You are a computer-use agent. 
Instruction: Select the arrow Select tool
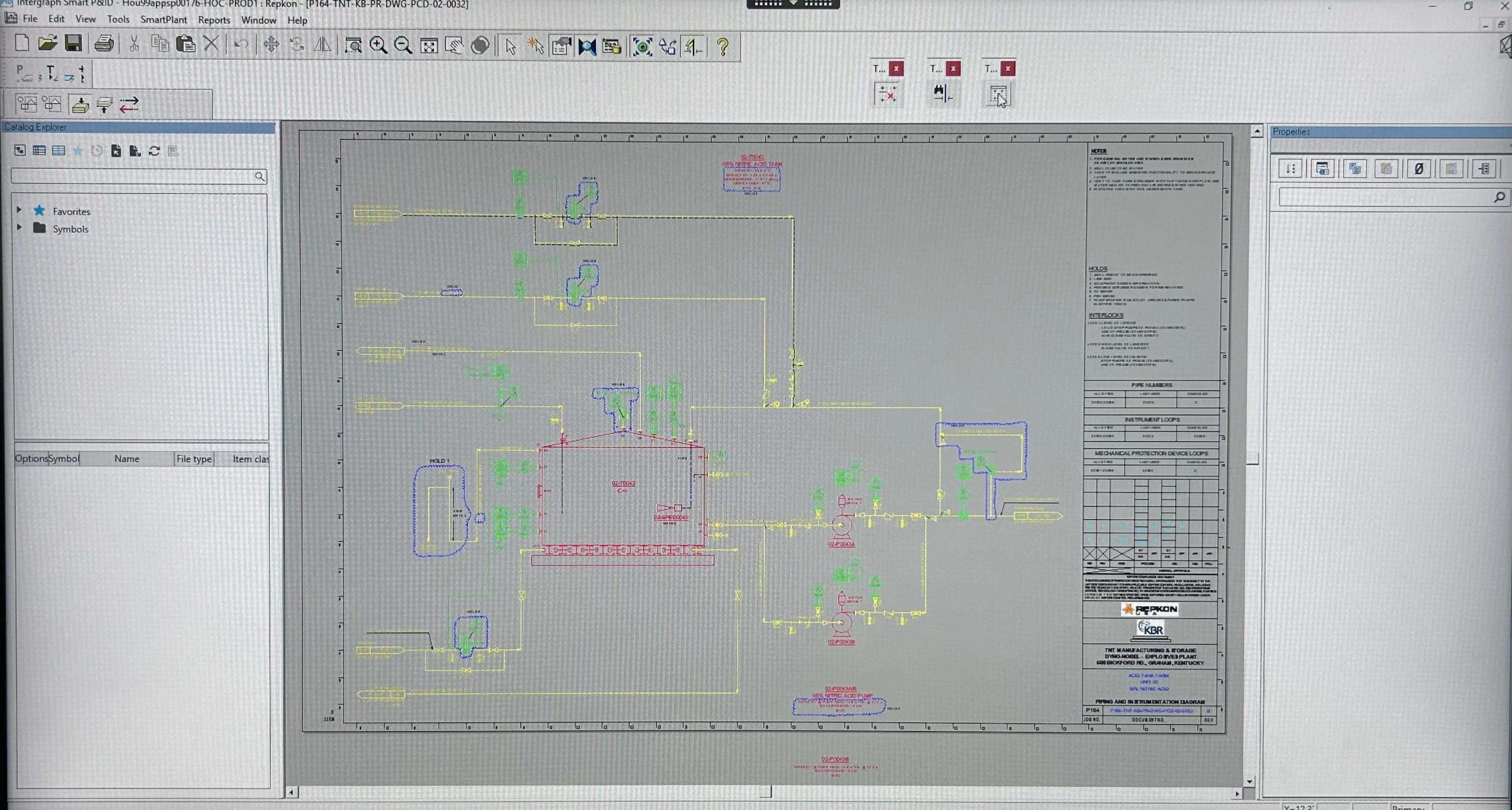(x=510, y=47)
